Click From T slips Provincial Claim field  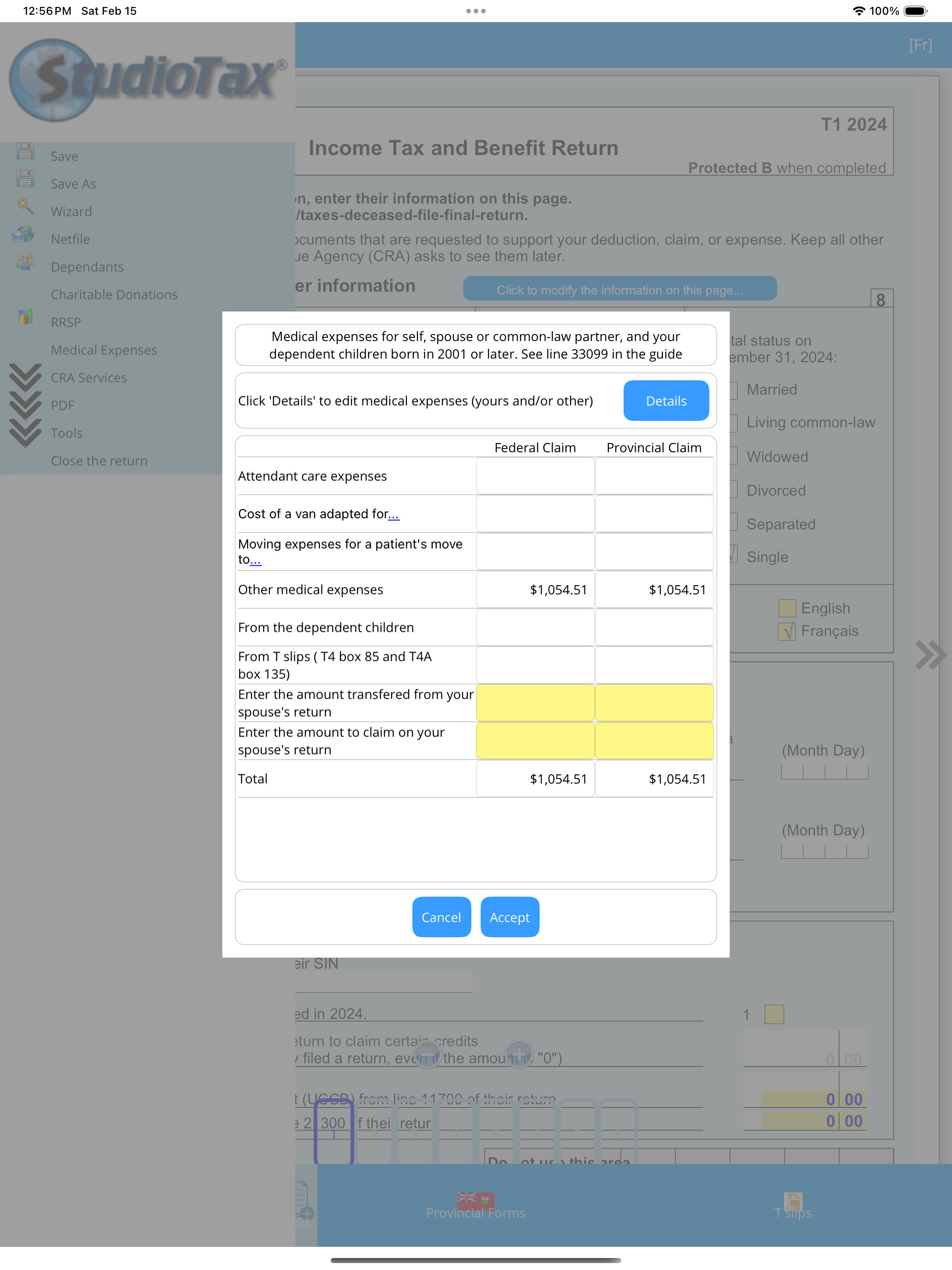pyautogui.click(x=654, y=665)
